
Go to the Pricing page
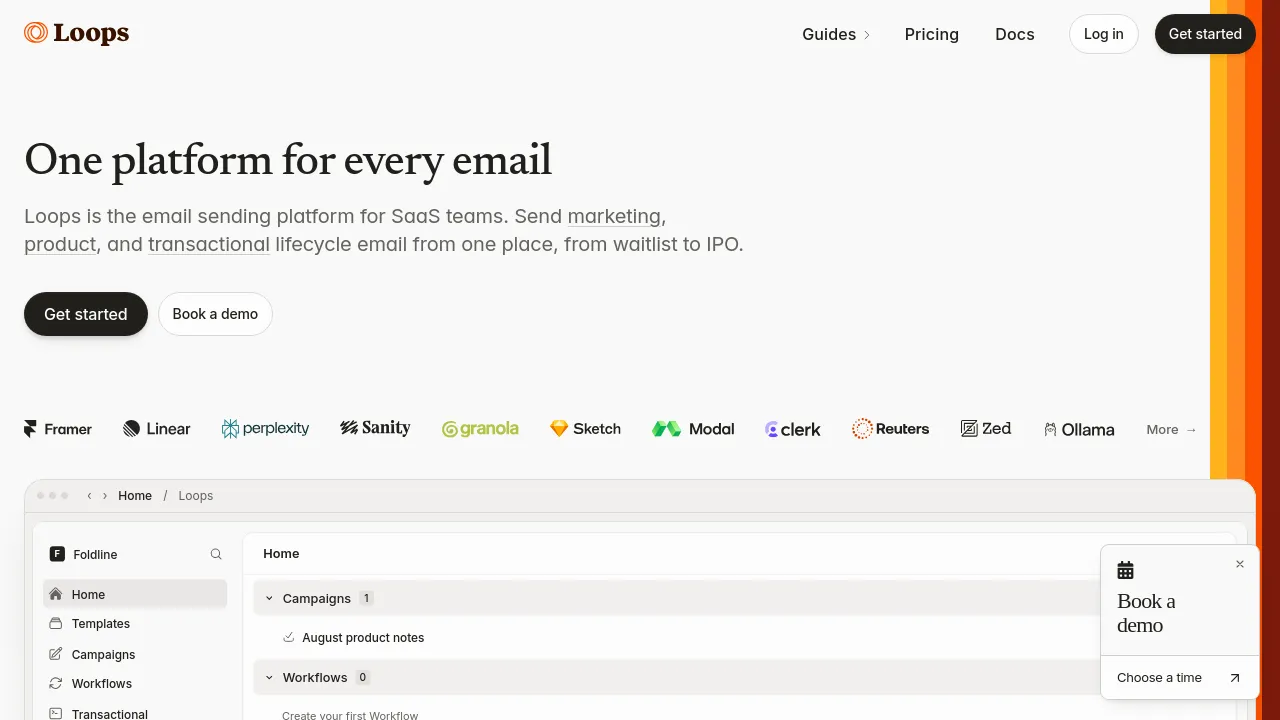point(931,34)
